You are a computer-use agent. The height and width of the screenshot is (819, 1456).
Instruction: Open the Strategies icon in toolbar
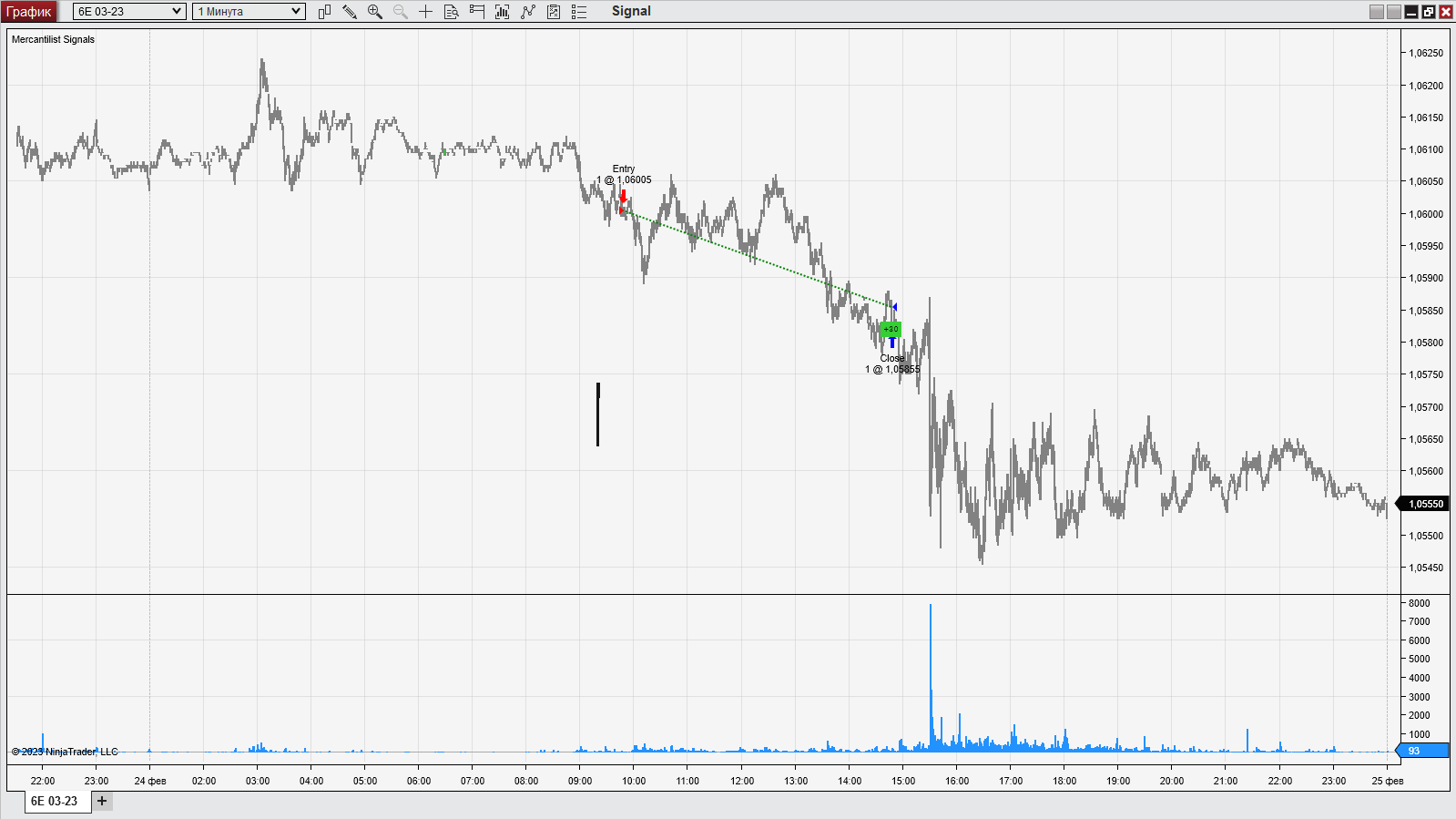(554, 12)
